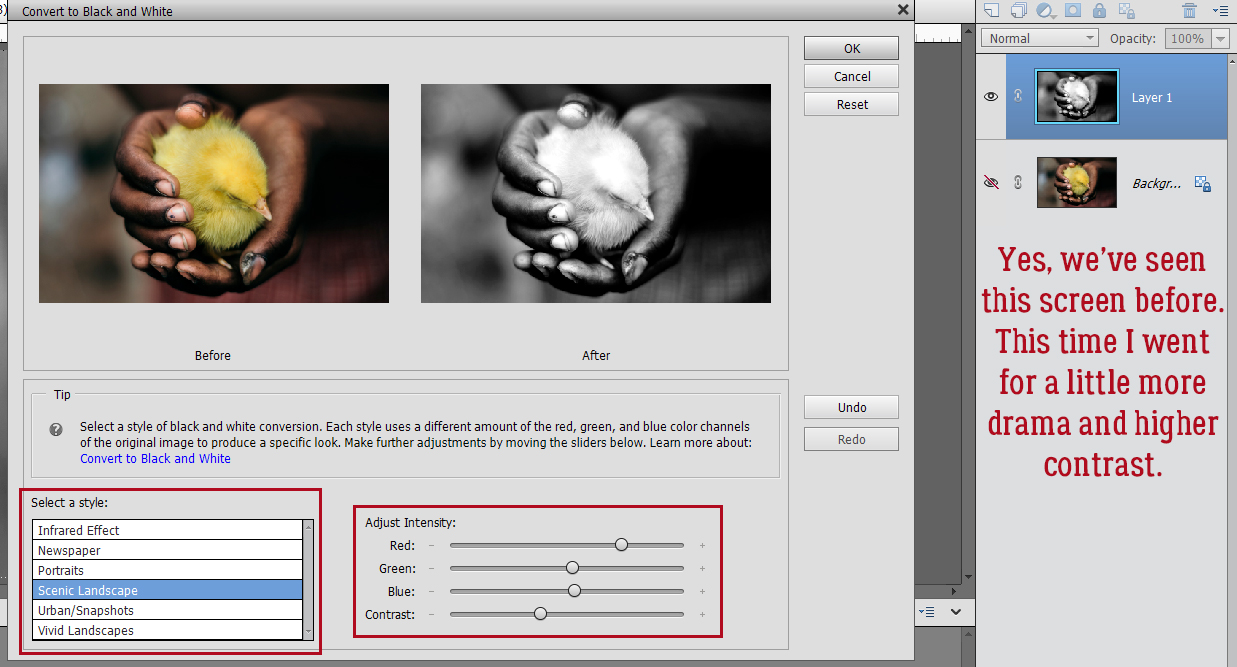Pick the Urban/Snapshots style
The height and width of the screenshot is (667, 1237).
(167, 610)
